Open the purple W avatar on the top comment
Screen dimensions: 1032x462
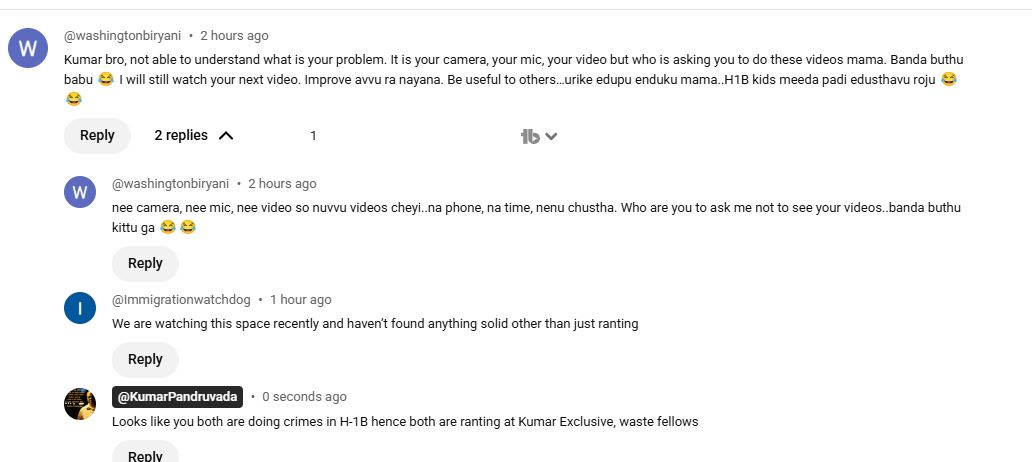[x=28, y=48]
